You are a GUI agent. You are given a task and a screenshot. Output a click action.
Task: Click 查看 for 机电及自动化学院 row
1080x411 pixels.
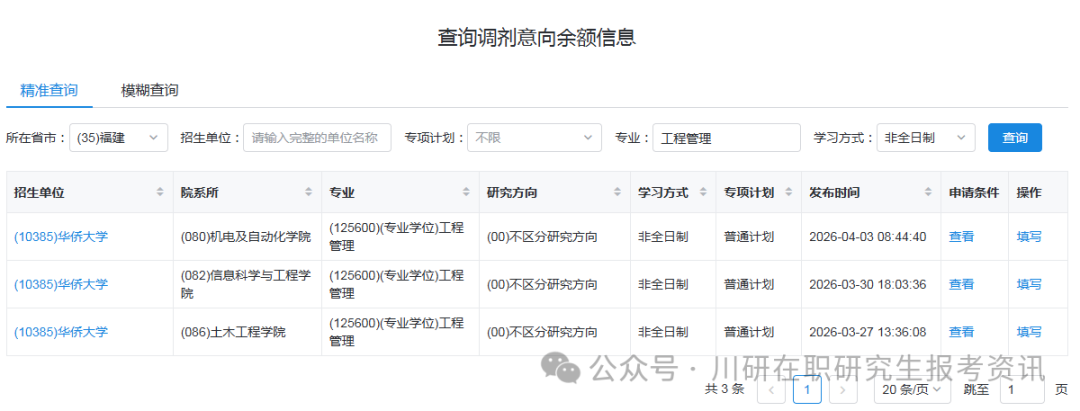click(x=962, y=237)
